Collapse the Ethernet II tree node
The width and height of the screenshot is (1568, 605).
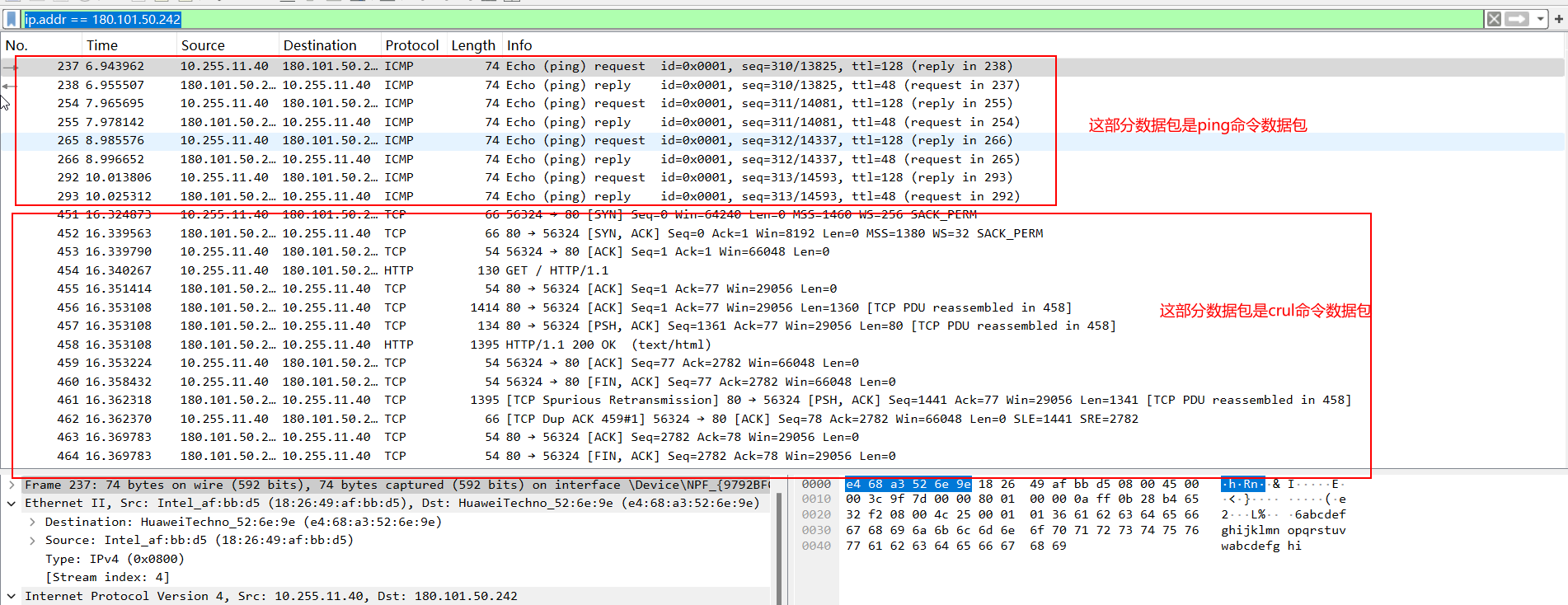(x=12, y=503)
